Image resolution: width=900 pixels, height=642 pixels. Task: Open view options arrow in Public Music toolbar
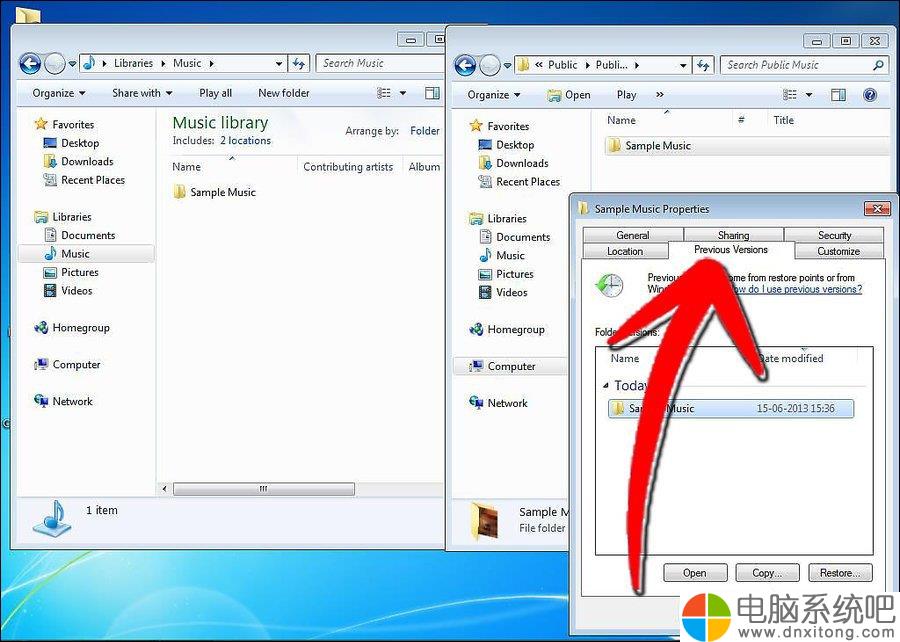pos(809,95)
